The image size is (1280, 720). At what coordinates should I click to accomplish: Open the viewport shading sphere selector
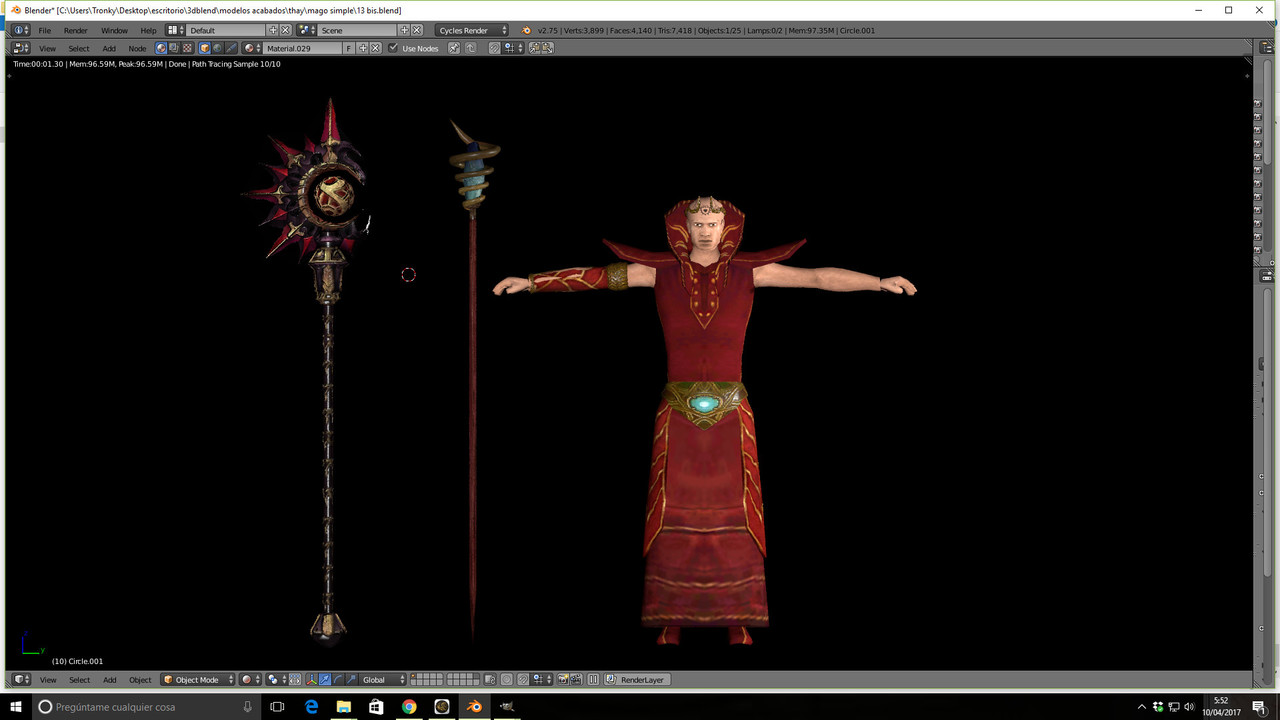(251, 679)
